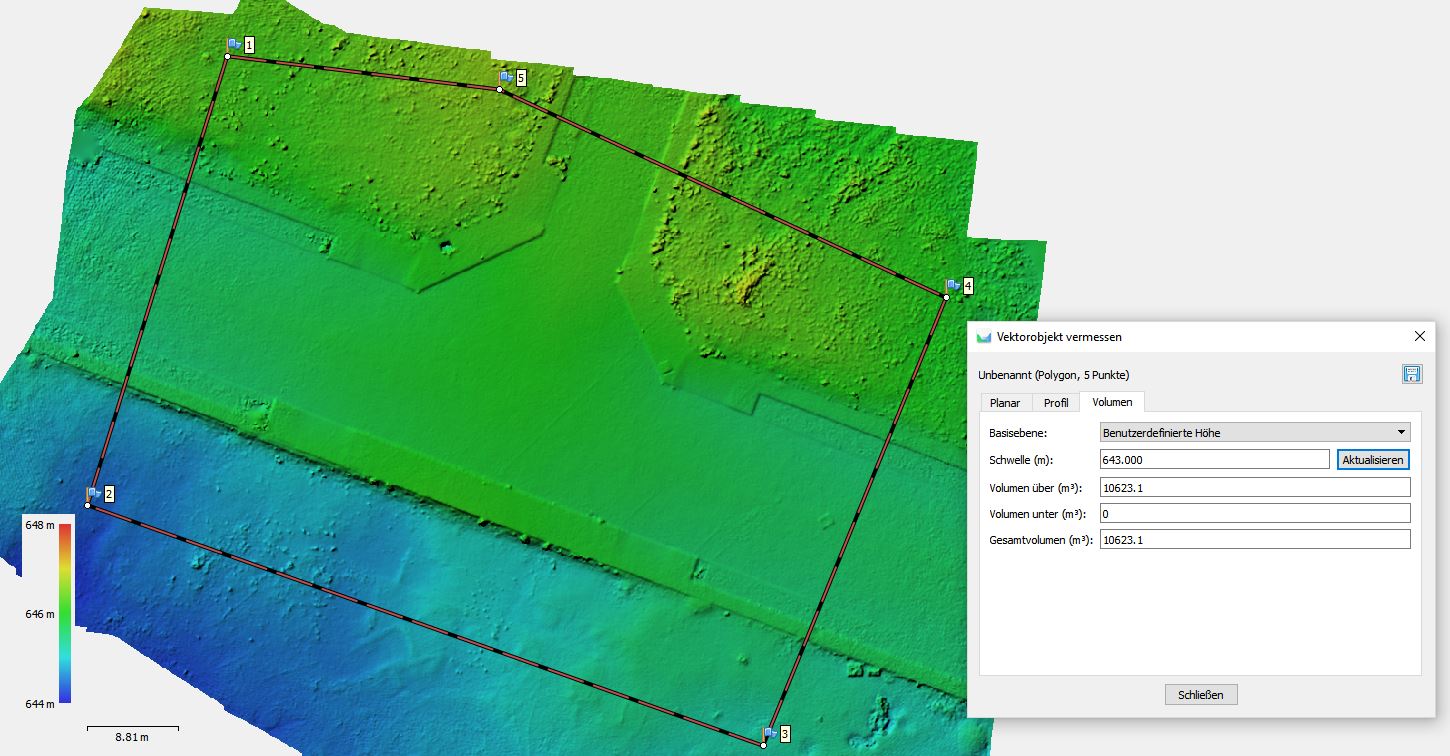Click the elevation color scale legend
The image size is (1450, 756).
[x=64, y=613]
